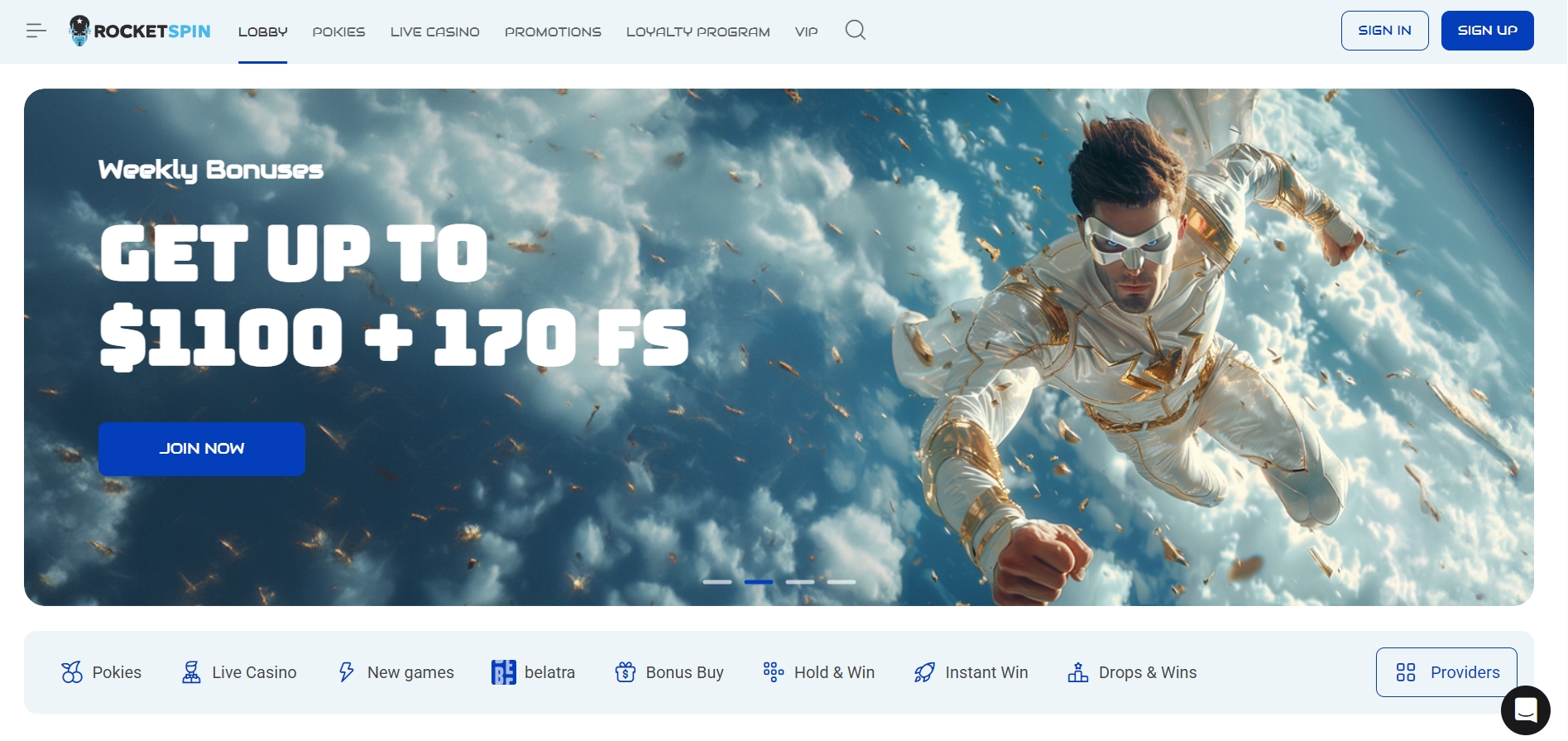Select the Pokies cherry icon category

pos(102,672)
